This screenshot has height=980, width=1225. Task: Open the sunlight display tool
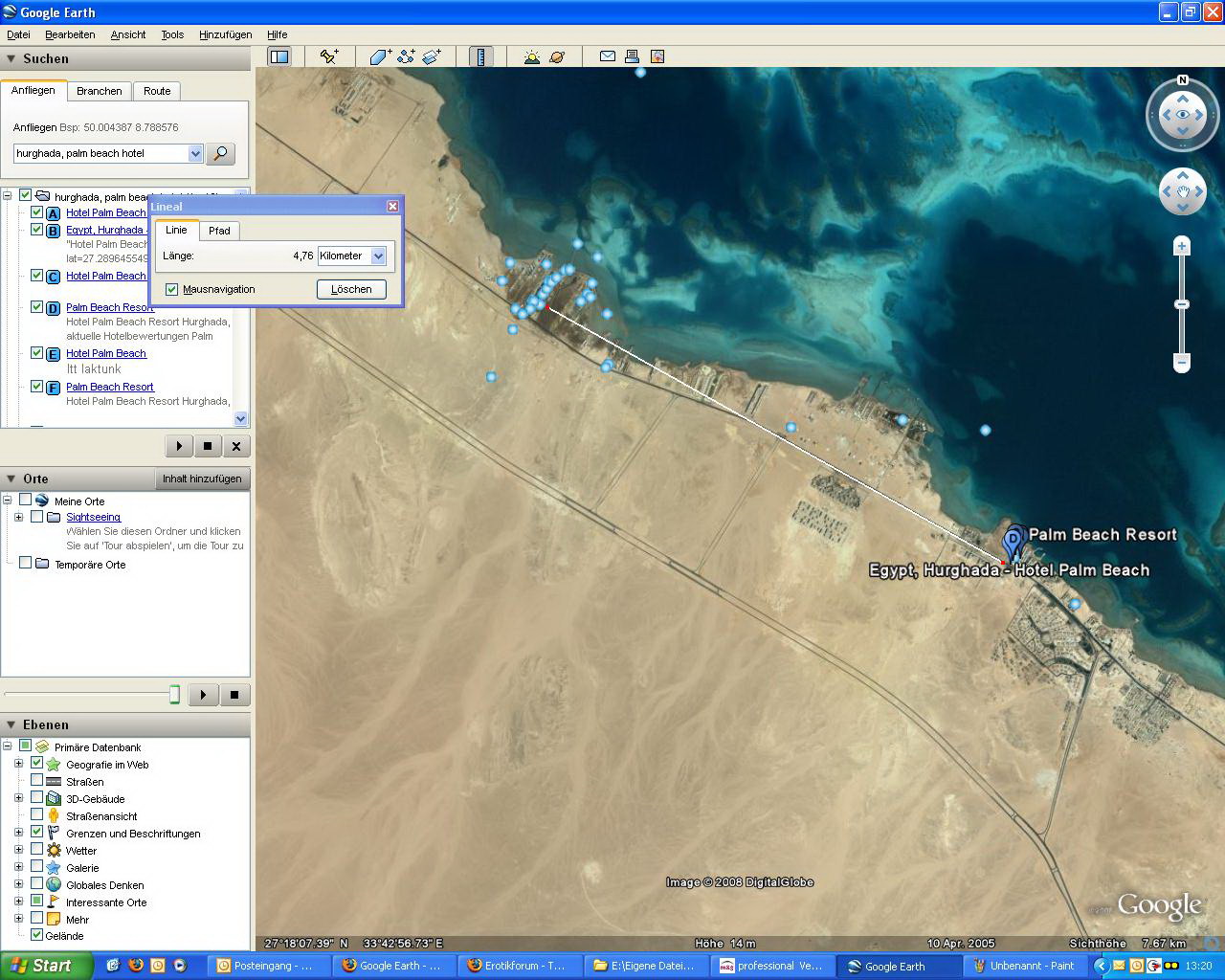[531, 56]
